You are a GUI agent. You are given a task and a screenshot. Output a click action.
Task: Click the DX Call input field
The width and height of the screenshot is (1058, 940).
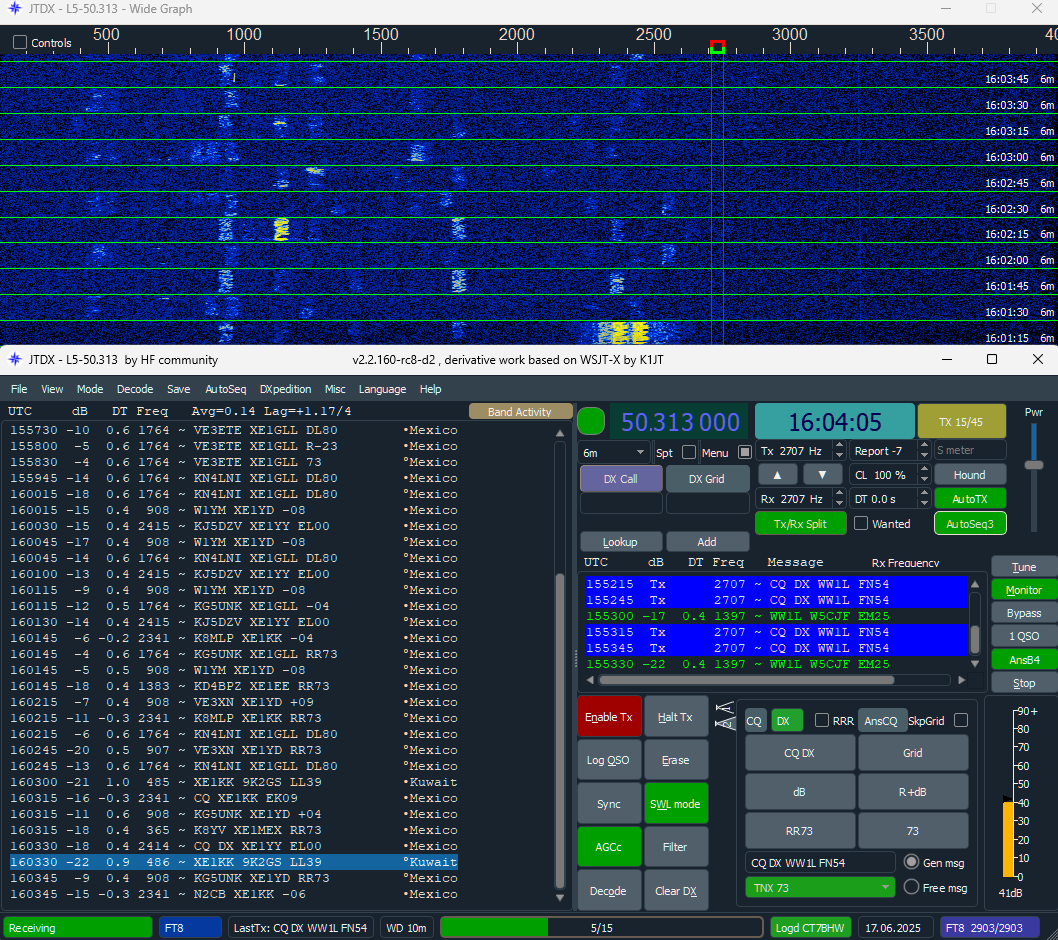(x=621, y=503)
